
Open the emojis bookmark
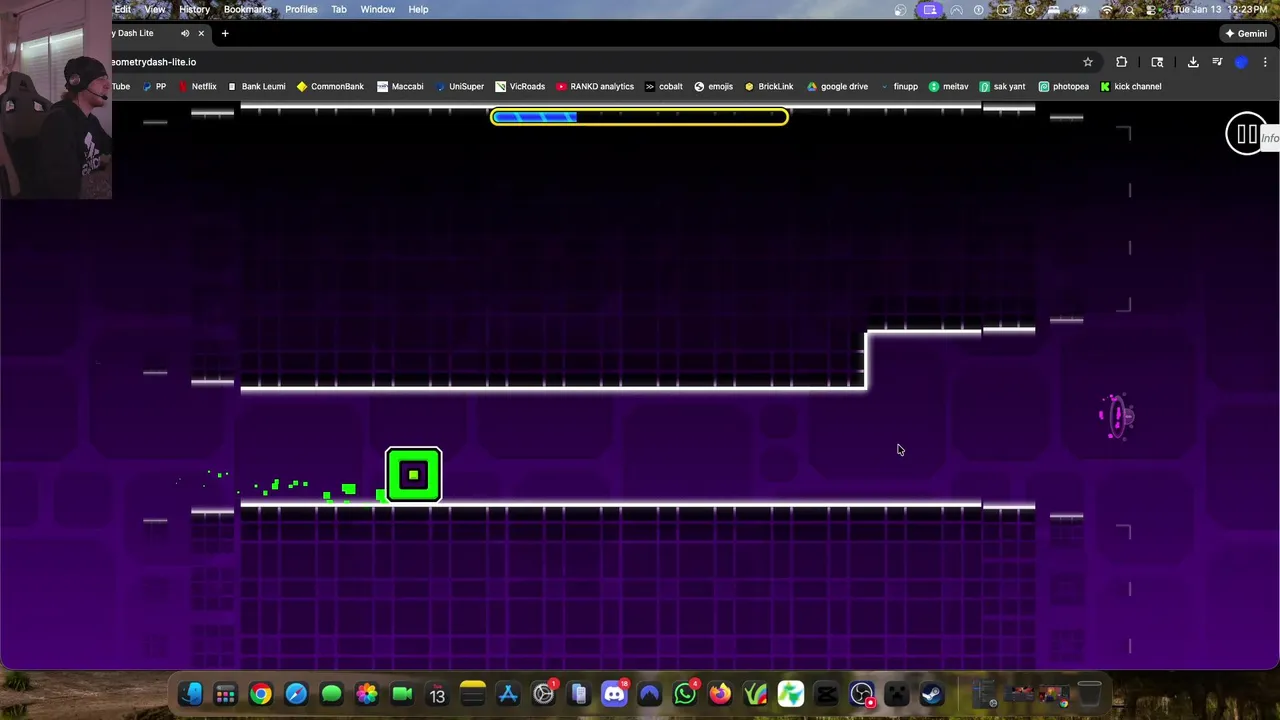click(713, 87)
